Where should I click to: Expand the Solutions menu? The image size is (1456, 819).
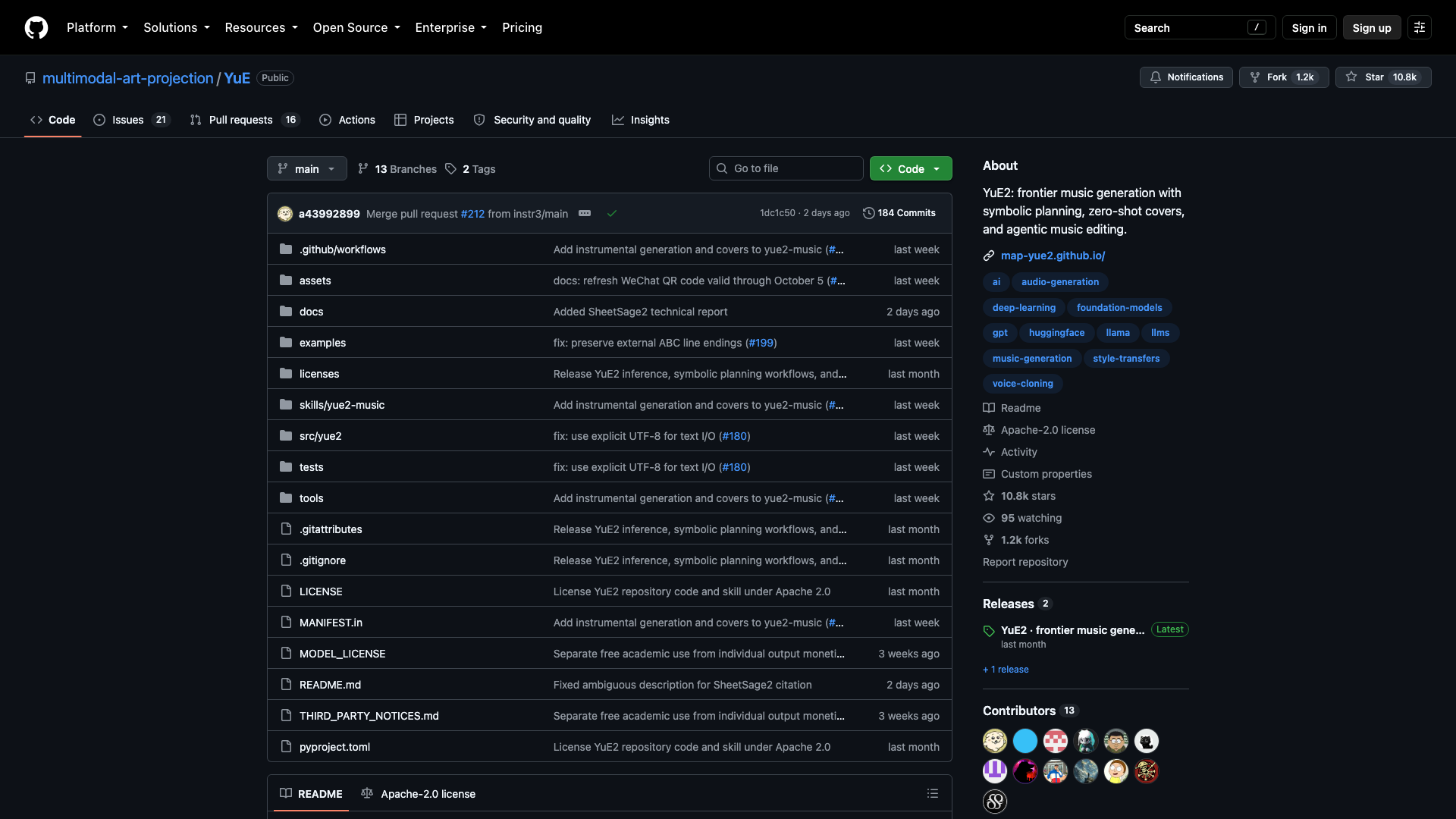177,27
